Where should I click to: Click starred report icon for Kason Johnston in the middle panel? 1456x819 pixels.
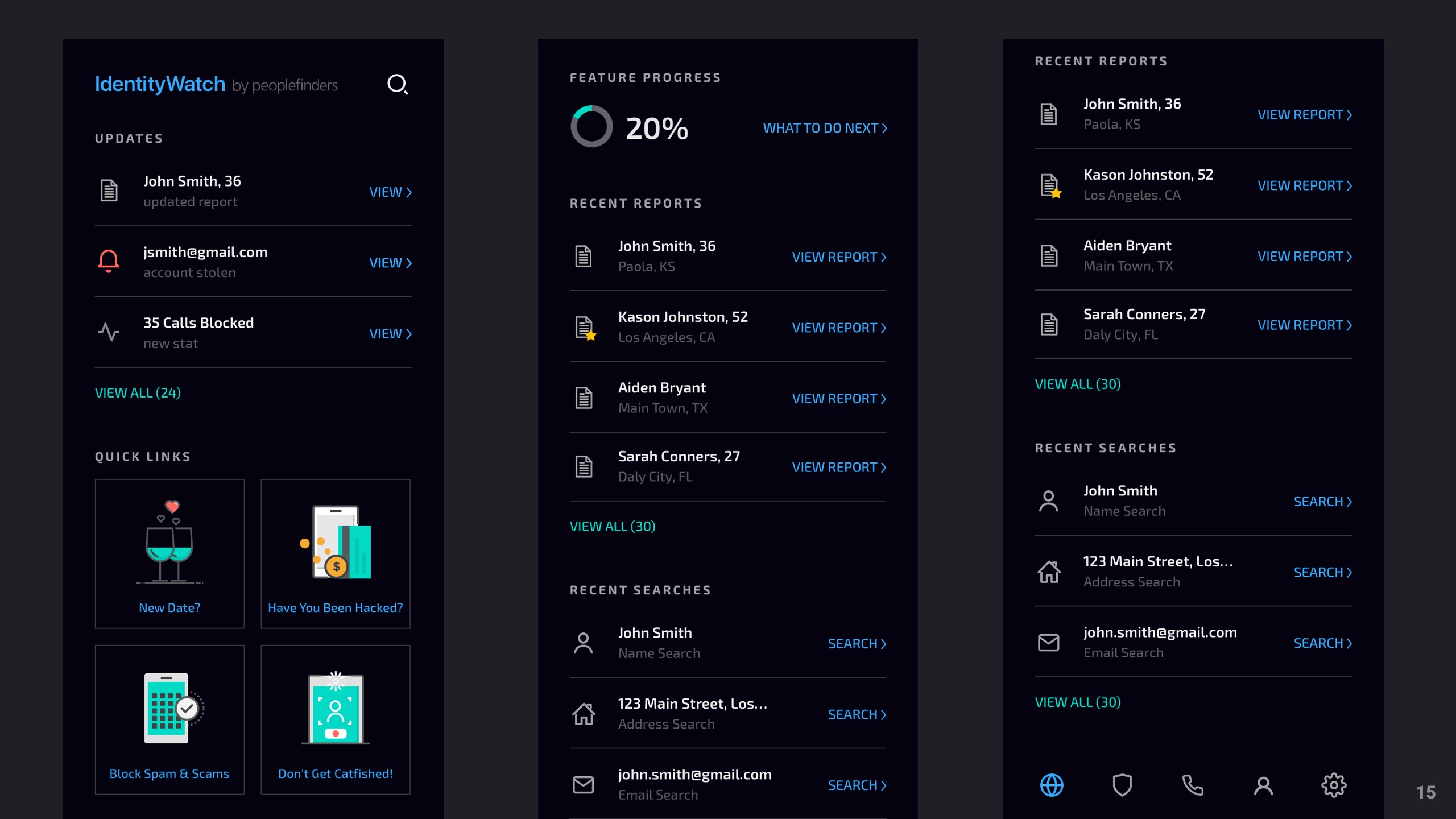tap(585, 328)
